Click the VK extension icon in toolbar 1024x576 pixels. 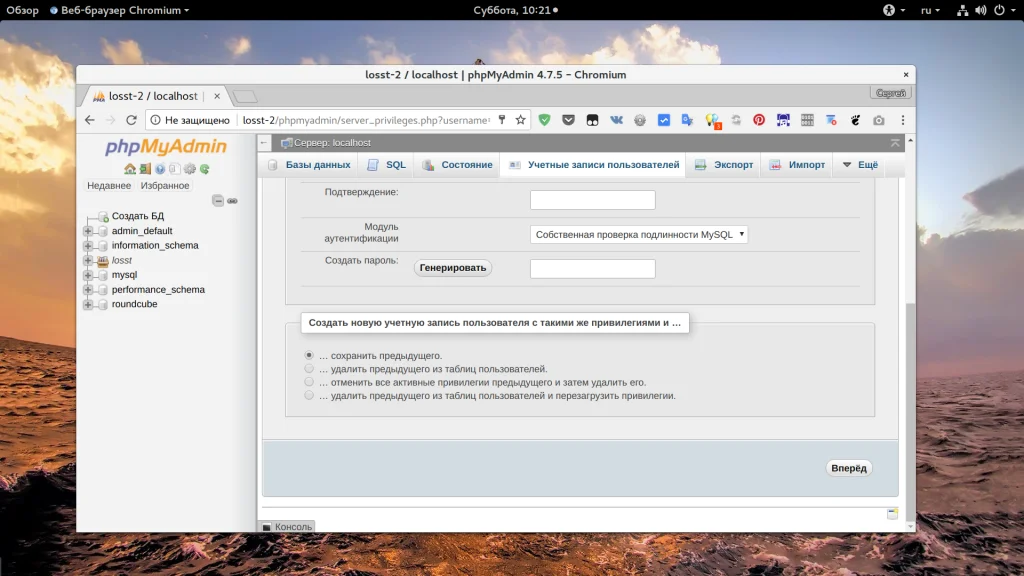[x=616, y=120]
